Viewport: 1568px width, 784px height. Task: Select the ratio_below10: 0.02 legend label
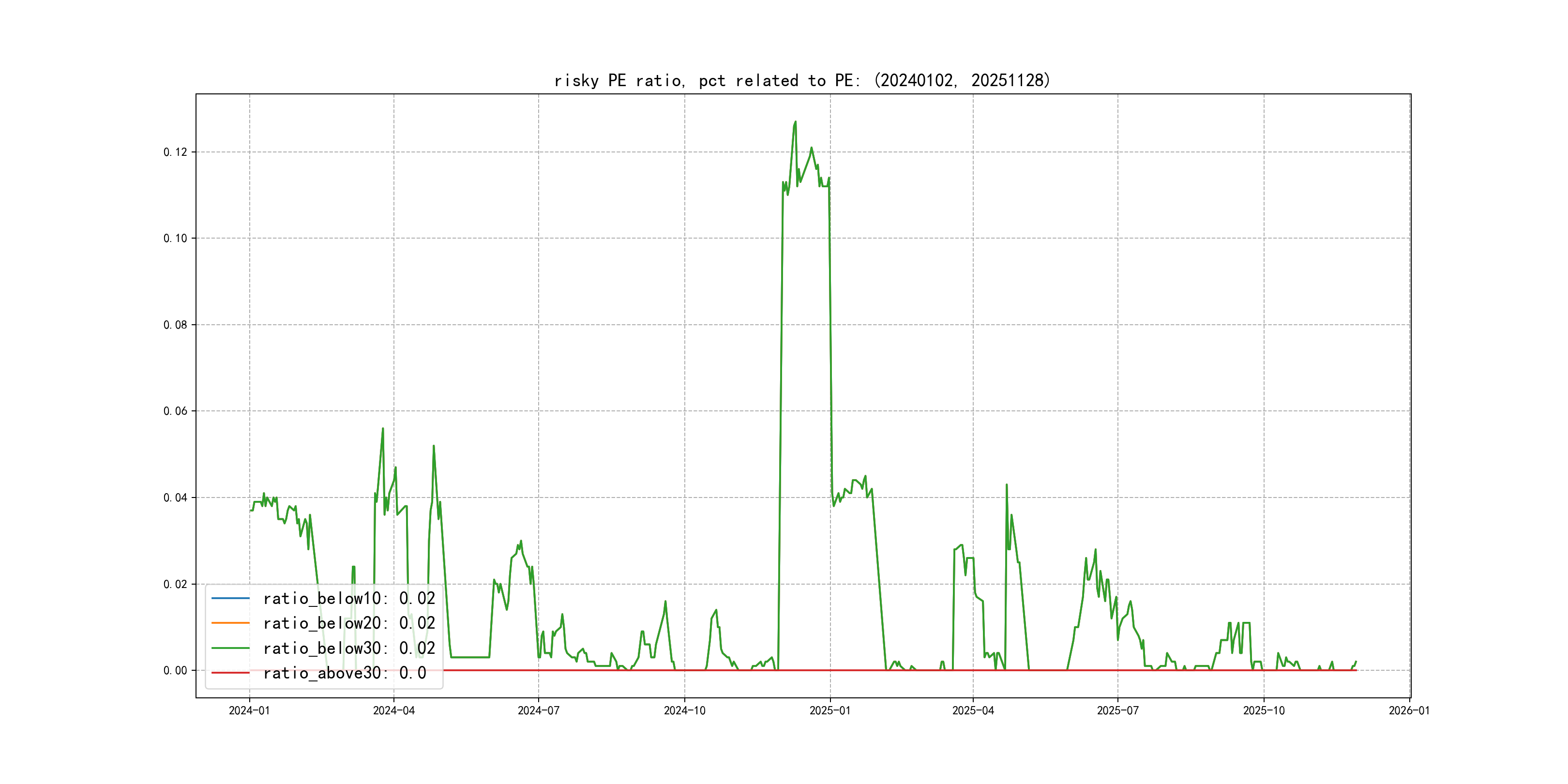coord(349,598)
